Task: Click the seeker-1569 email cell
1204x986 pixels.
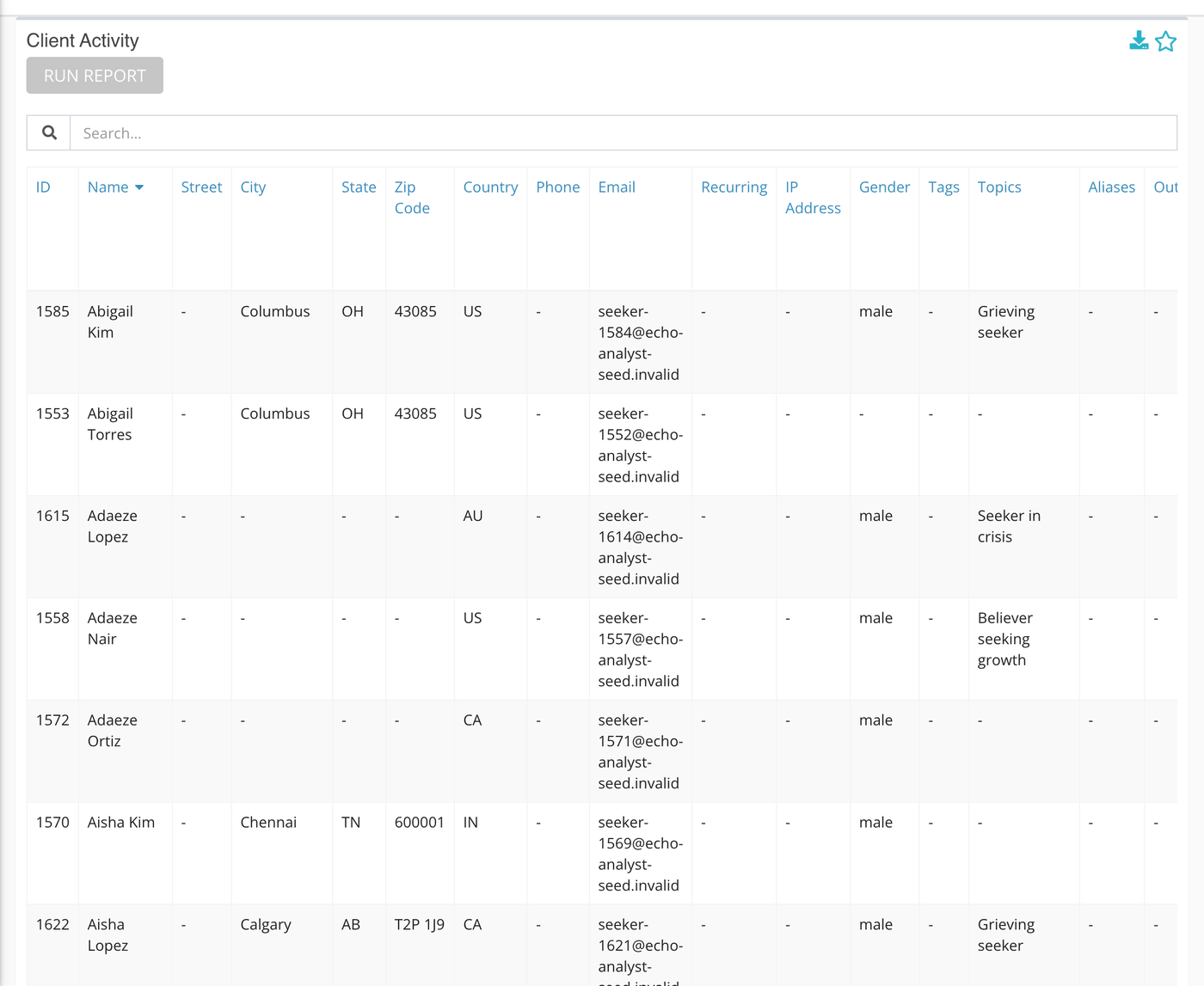Action: [x=641, y=854]
